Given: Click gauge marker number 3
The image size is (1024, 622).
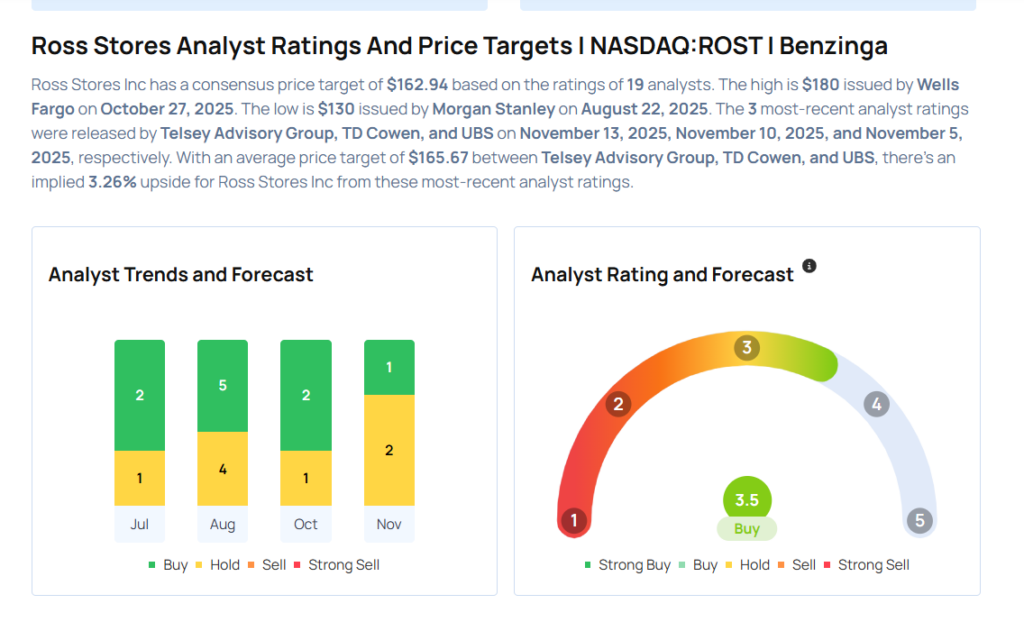Looking at the screenshot, I should click(x=746, y=348).
